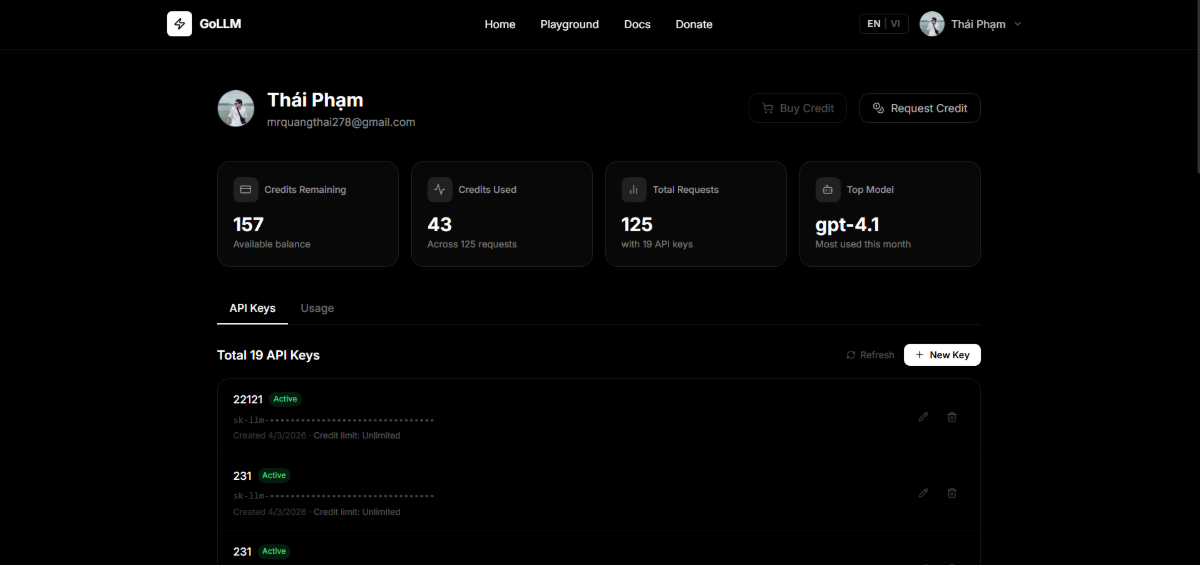
Task: Click the 22121 key name
Action: tap(248, 399)
